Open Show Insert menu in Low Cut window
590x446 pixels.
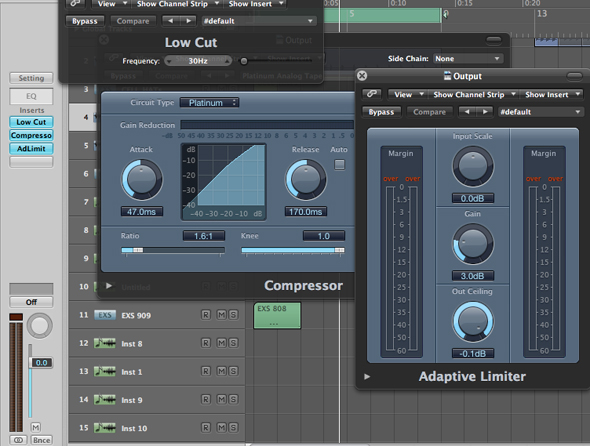click(255, 4)
